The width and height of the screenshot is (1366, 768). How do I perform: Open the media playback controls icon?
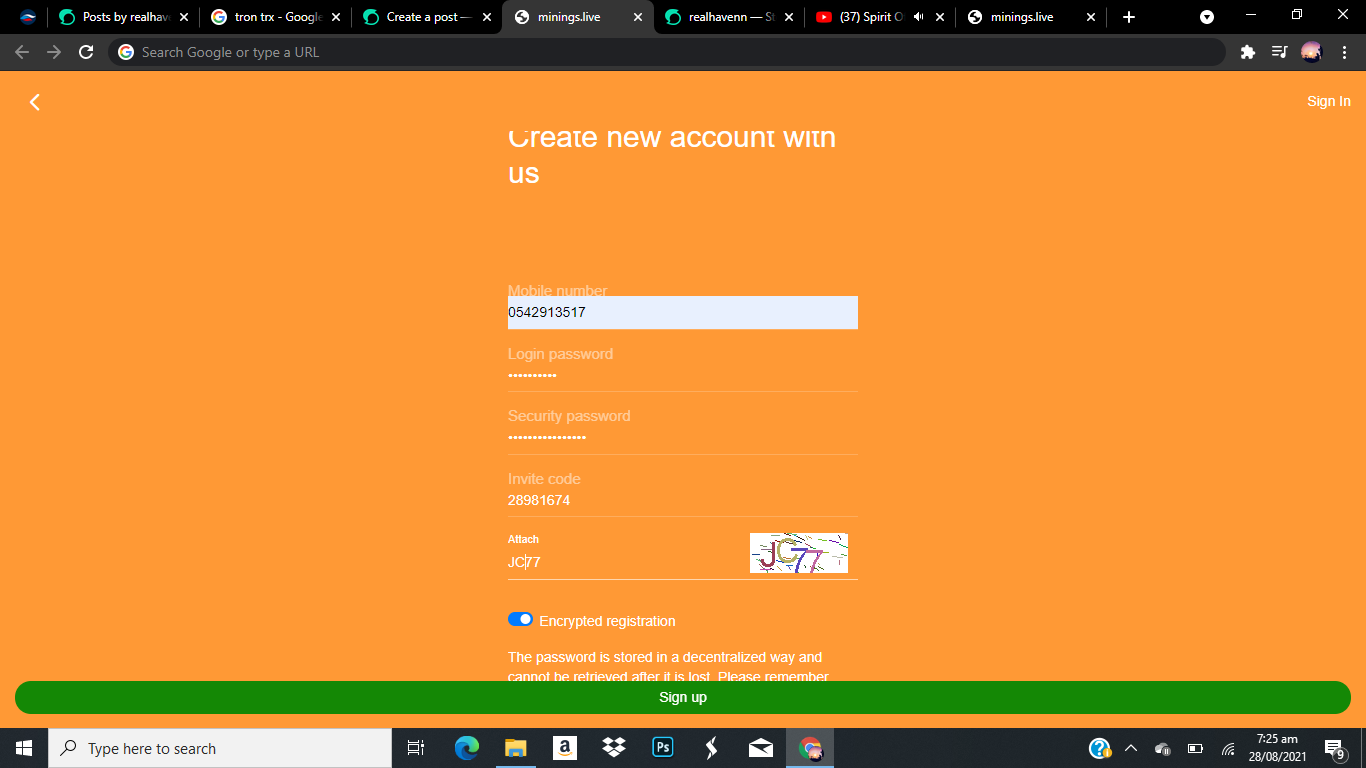point(1280,52)
